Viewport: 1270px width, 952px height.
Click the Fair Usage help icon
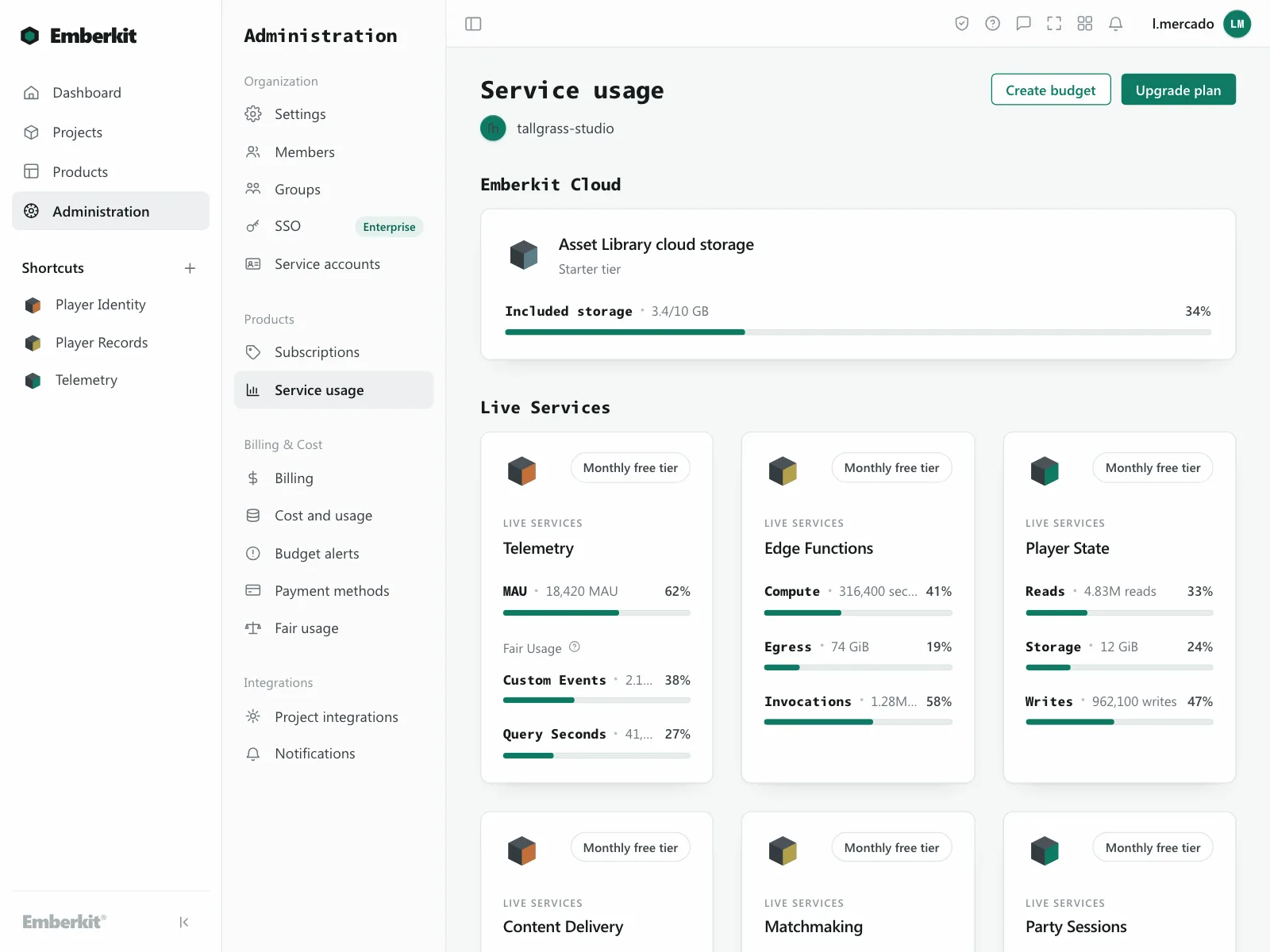575,647
